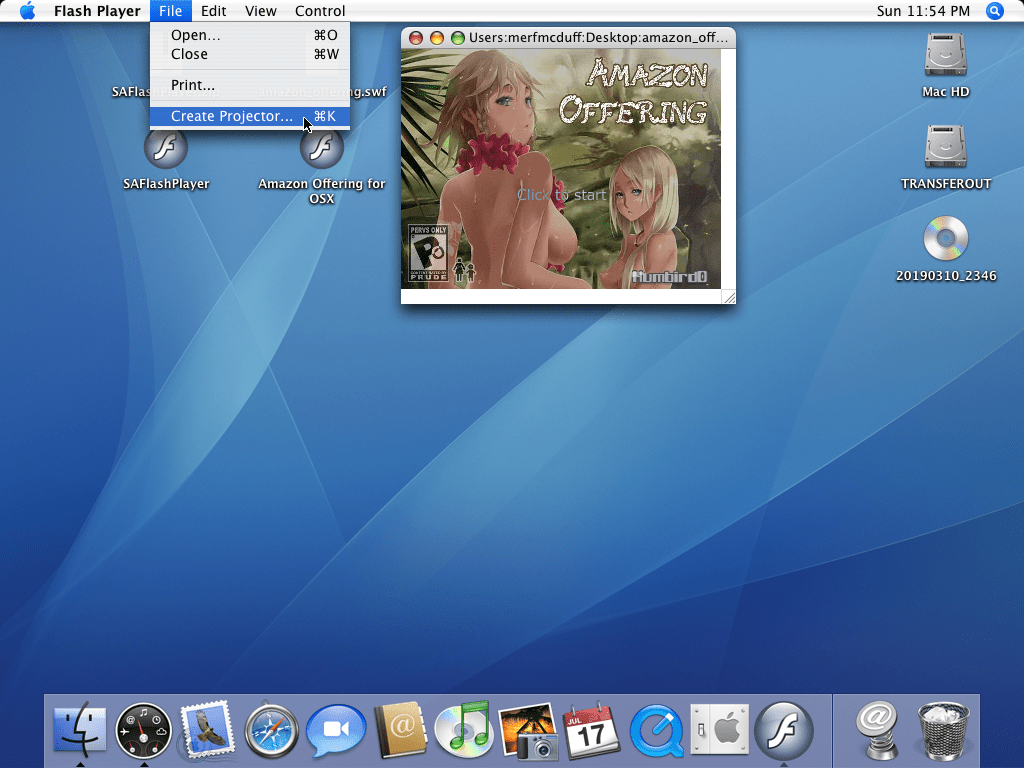
Task: Select the Mac HD drive icon
Action: tap(945, 56)
